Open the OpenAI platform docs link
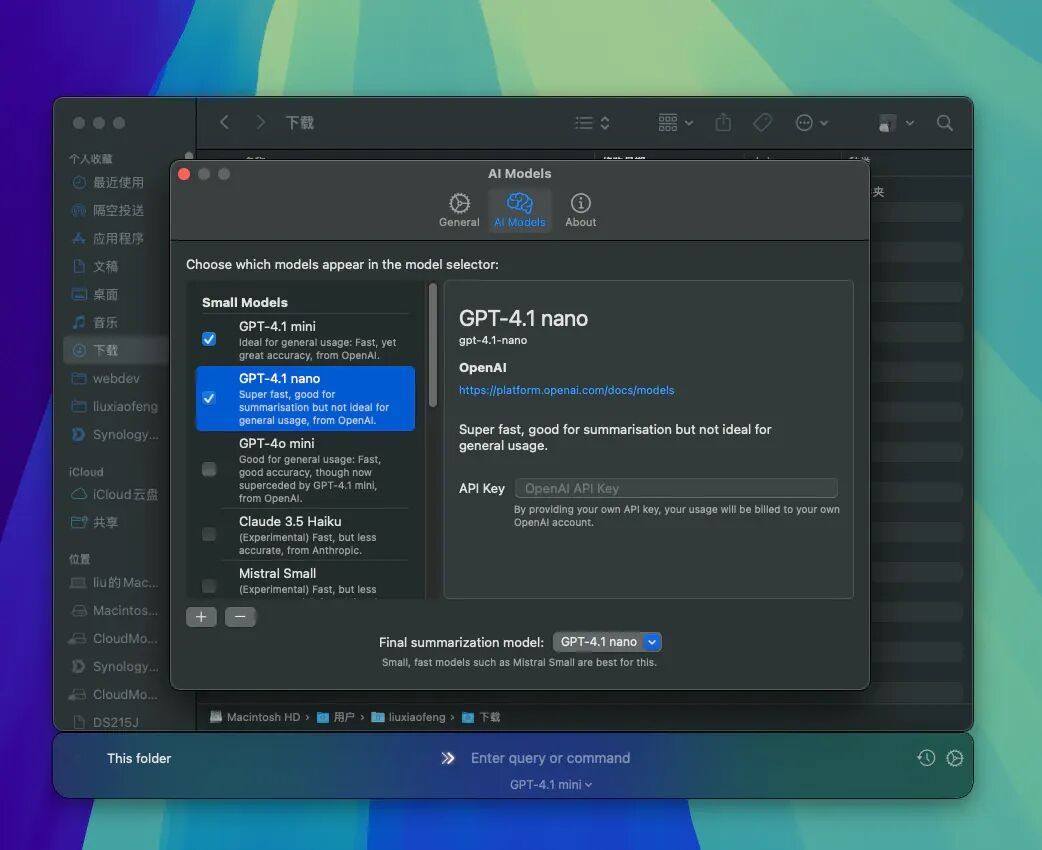The height and width of the screenshot is (850, 1042). (x=566, y=390)
